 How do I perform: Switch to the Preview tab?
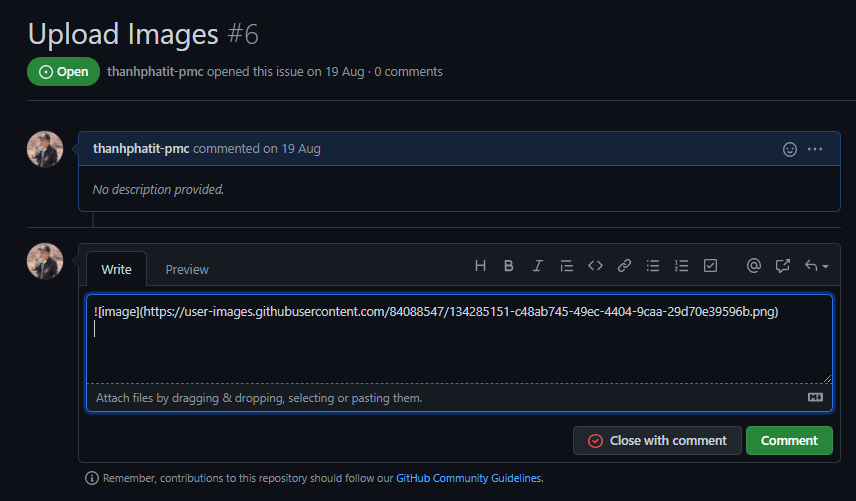click(187, 270)
